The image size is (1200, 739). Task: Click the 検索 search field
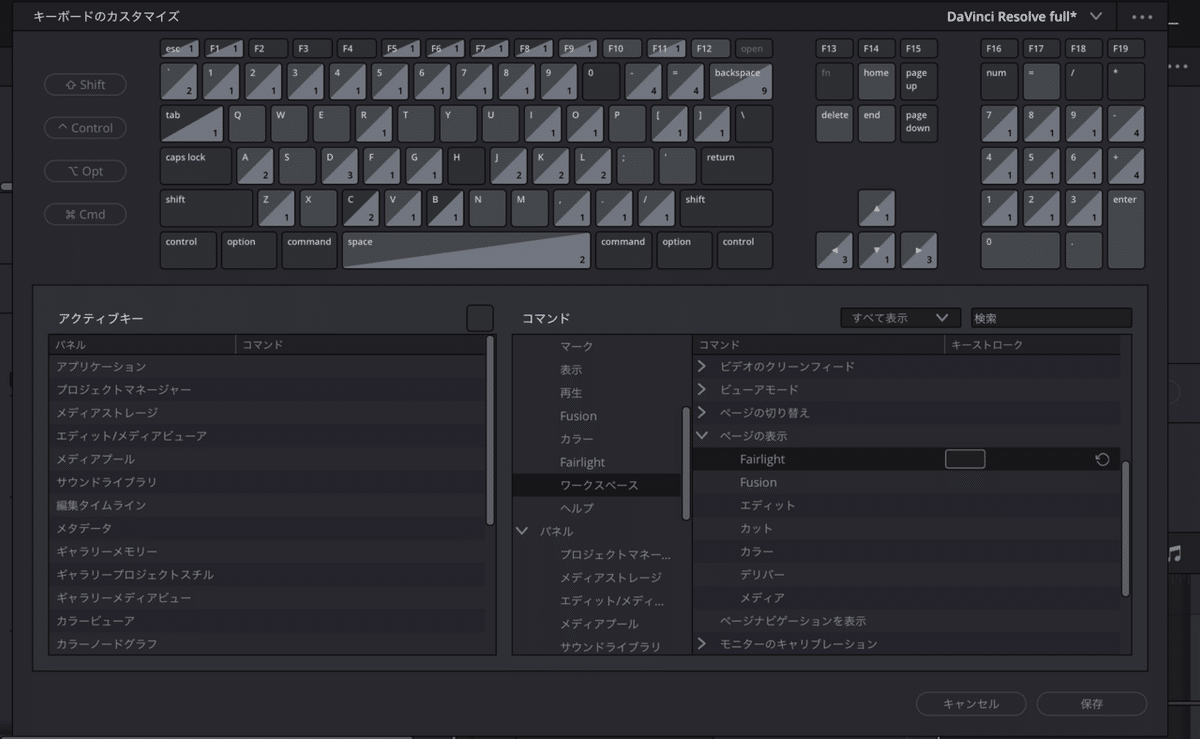point(1051,318)
